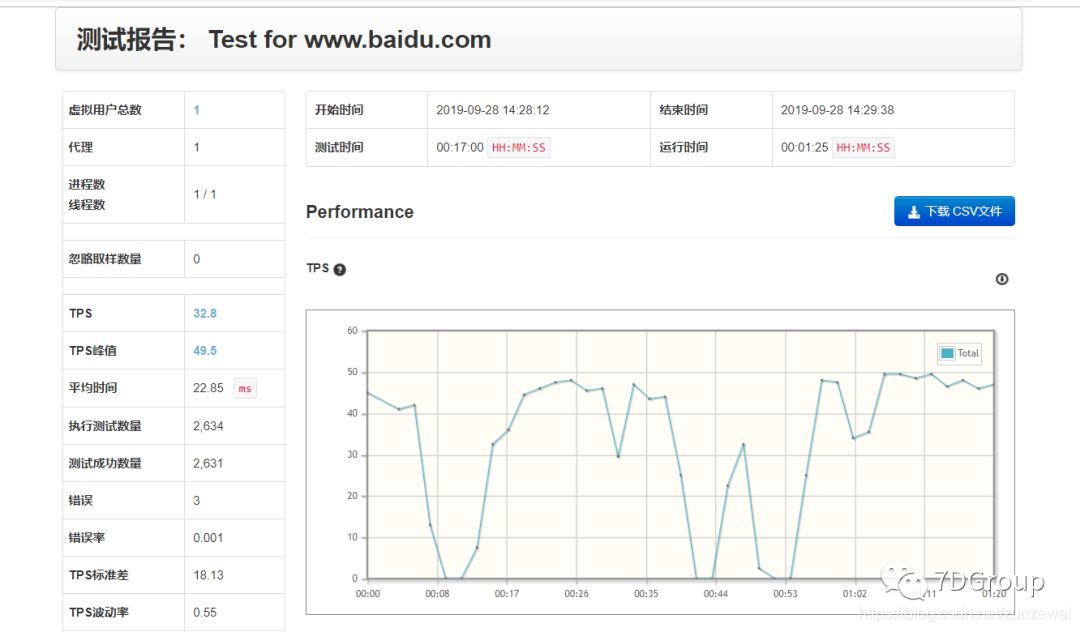This screenshot has width=1080, height=632.
Task: Click the HH:MM:SS badge beside 00:17:00
Action: coord(519,147)
